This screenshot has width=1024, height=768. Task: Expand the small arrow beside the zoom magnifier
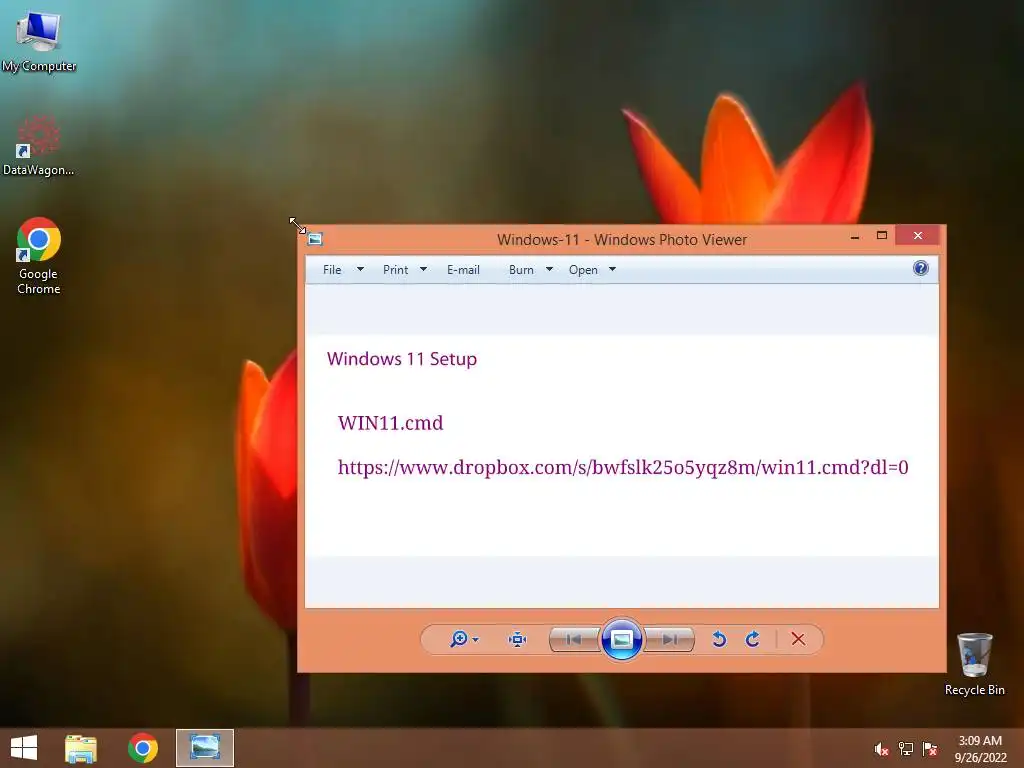point(475,640)
